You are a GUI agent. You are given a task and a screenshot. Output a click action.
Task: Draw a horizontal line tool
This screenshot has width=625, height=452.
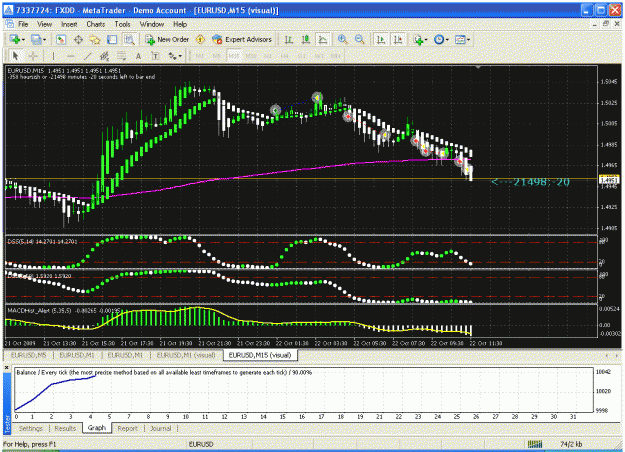point(70,56)
